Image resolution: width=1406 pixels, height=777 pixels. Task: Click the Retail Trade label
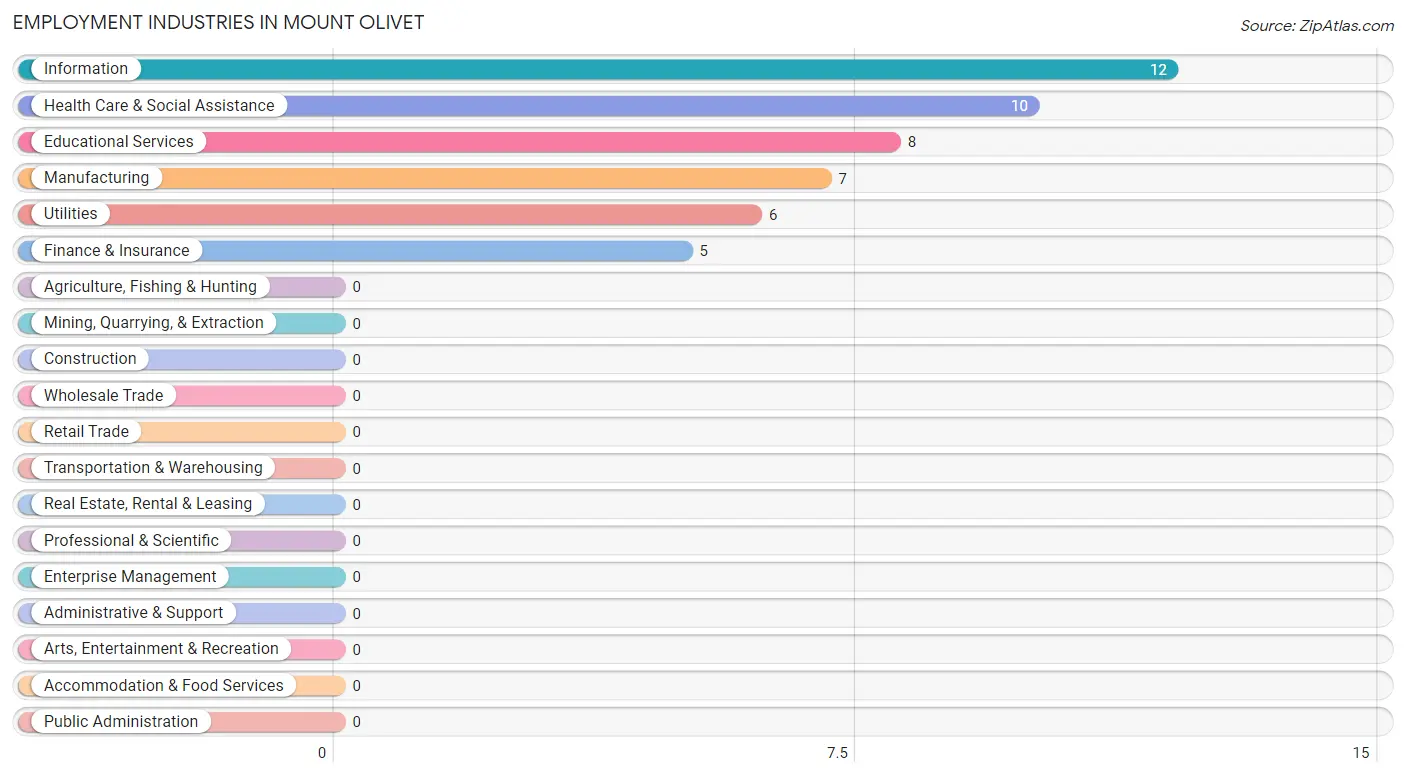(86, 431)
